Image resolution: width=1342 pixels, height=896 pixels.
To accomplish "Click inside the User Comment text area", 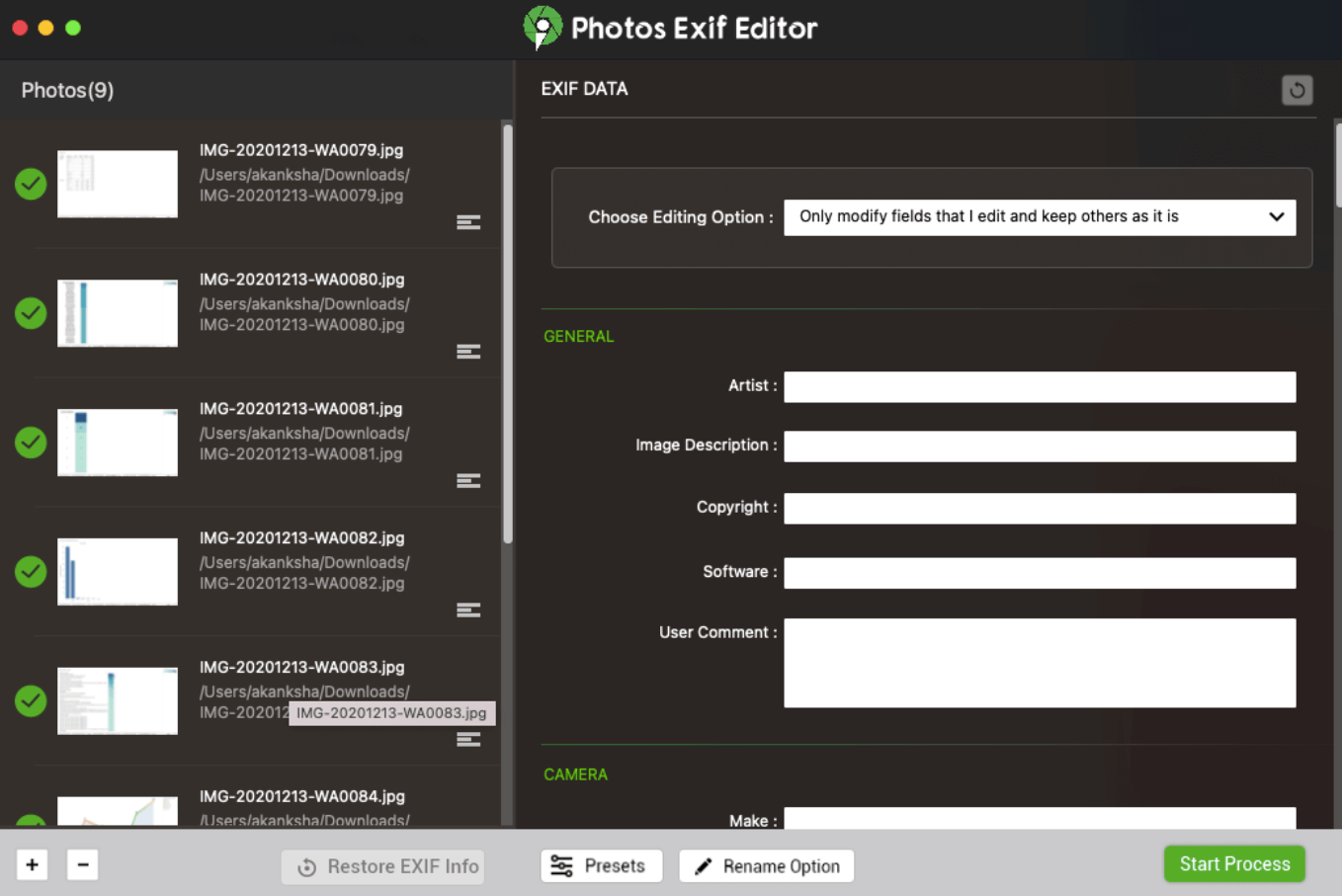I will pos(1040,663).
